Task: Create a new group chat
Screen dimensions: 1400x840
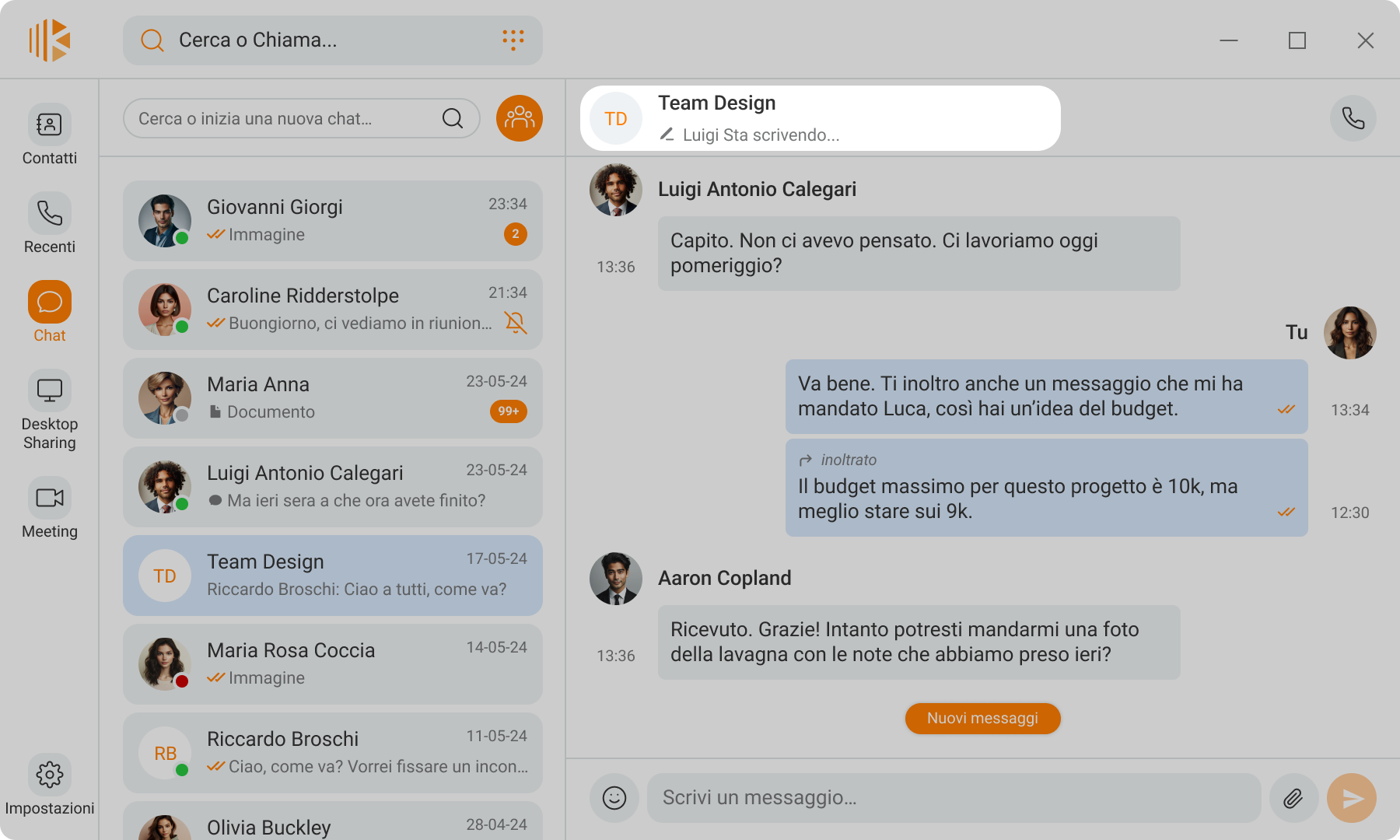Action: click(520, 118)
